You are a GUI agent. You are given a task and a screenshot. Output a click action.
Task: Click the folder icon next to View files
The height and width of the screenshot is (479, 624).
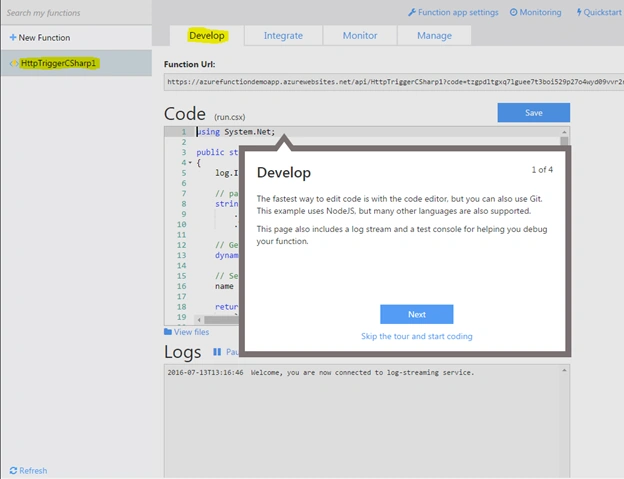[x=168, y=331]
